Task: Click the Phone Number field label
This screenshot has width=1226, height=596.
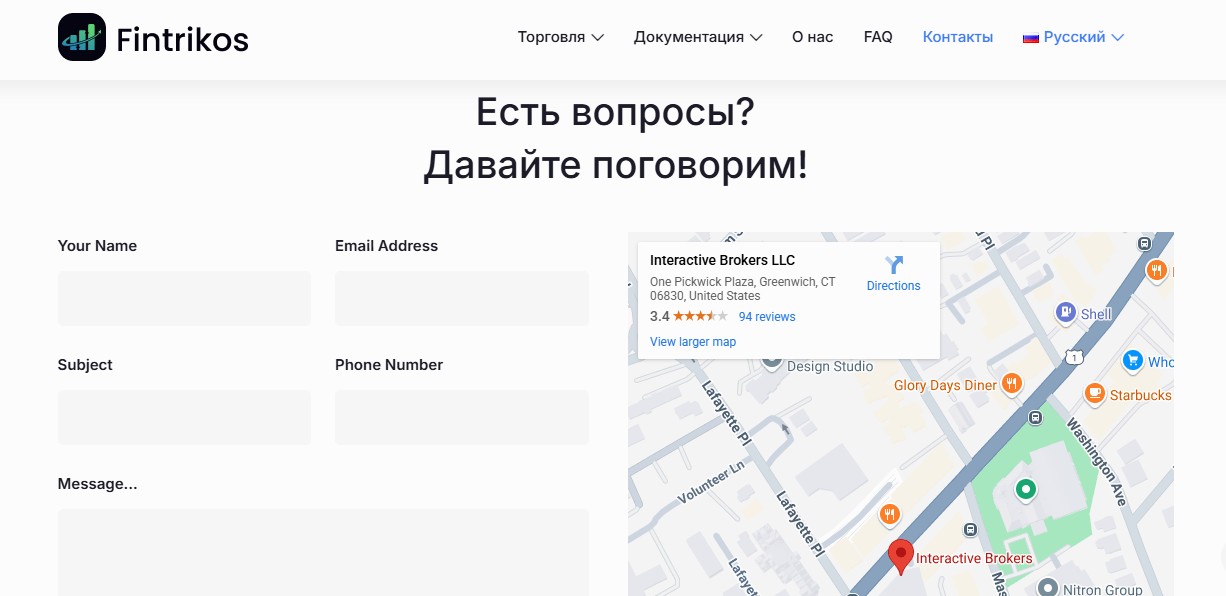Action: pos(389,365)
